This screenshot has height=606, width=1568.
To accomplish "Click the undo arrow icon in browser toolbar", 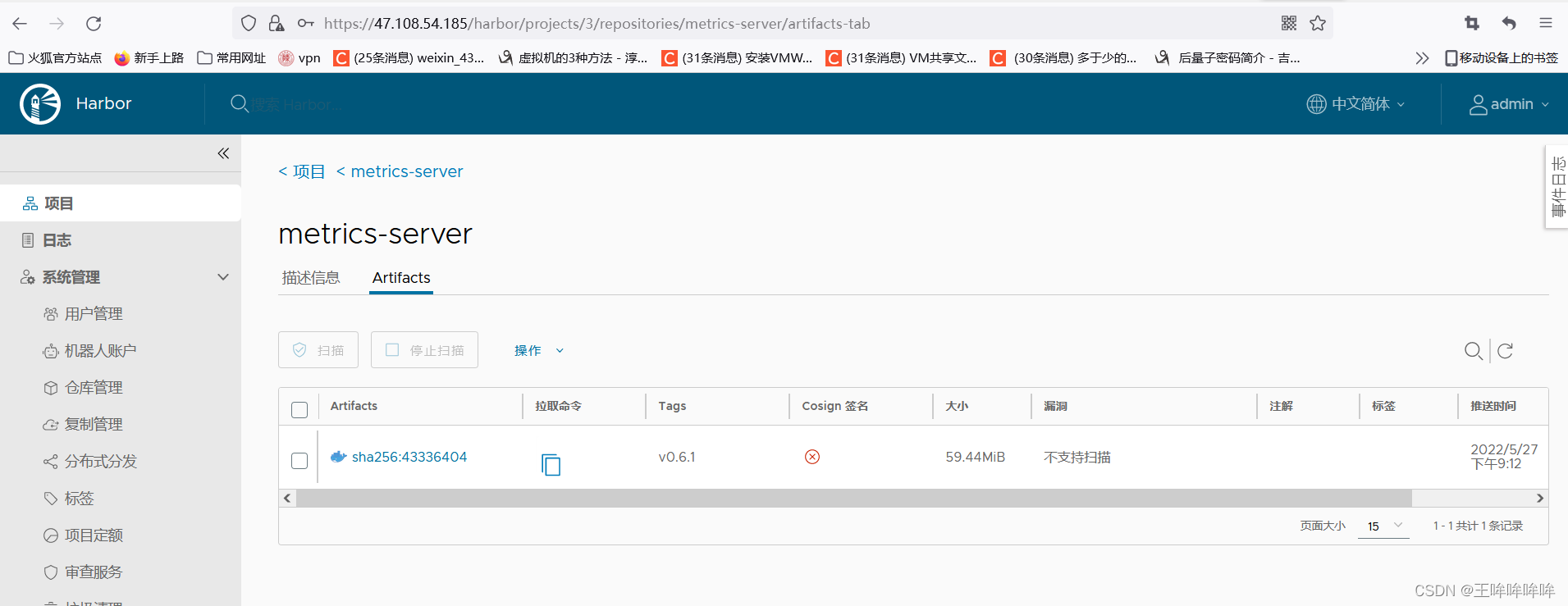I will (1508, 23).
